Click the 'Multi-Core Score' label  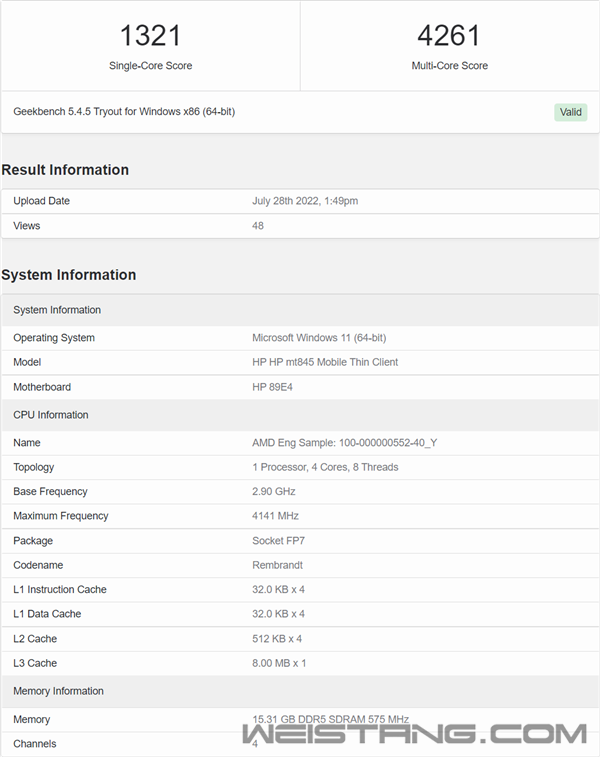(x=449, y=66)
